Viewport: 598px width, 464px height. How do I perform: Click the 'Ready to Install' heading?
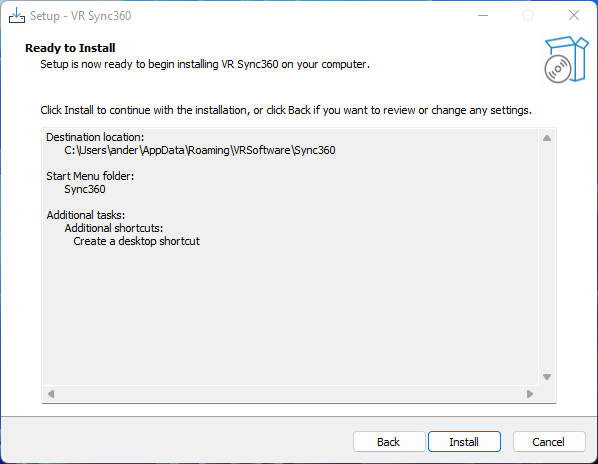[x=70, y=48]
